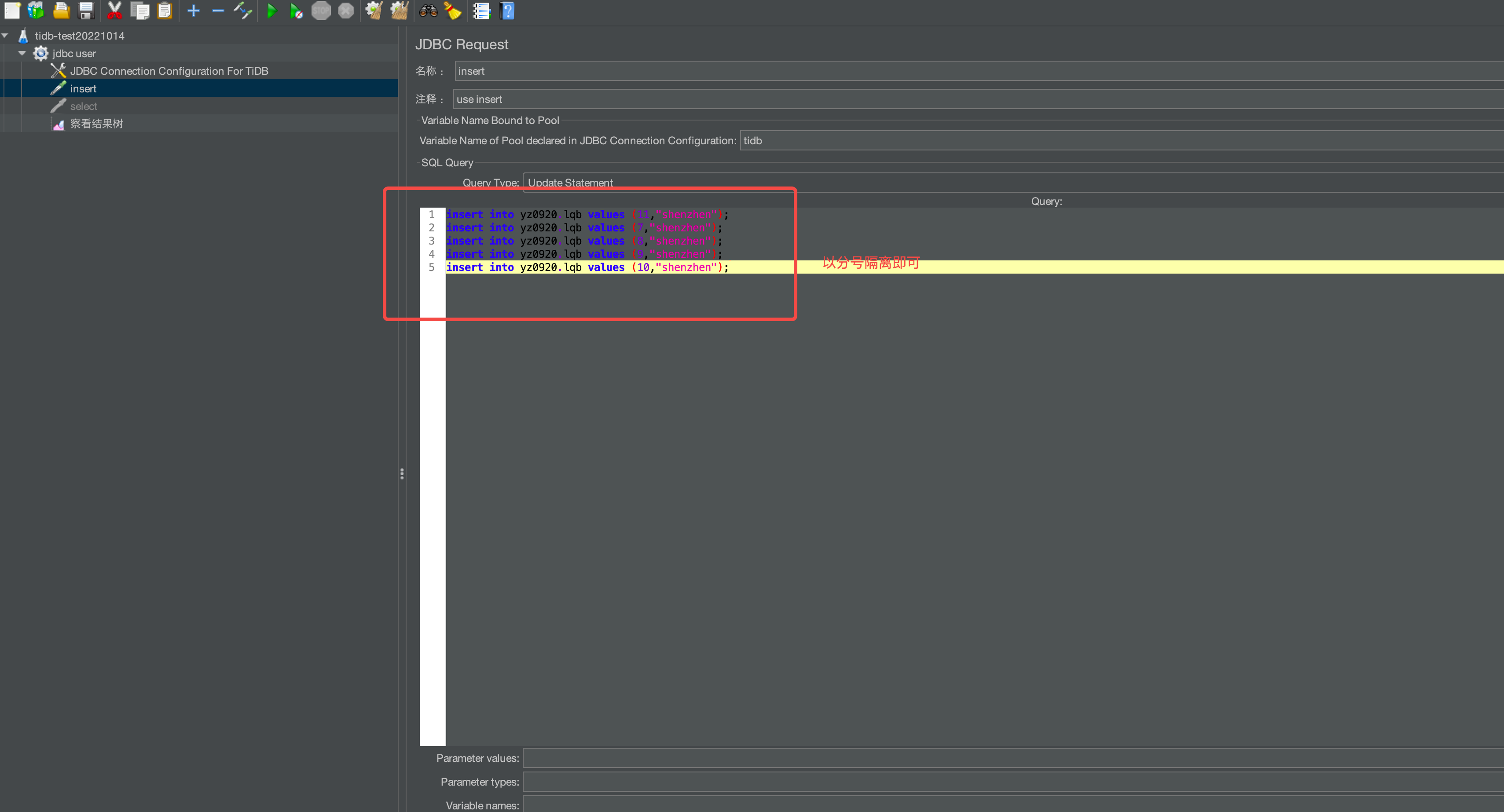Select the insert JDBC request
This screenshot has width=1504, height=812.
point(84,89)
